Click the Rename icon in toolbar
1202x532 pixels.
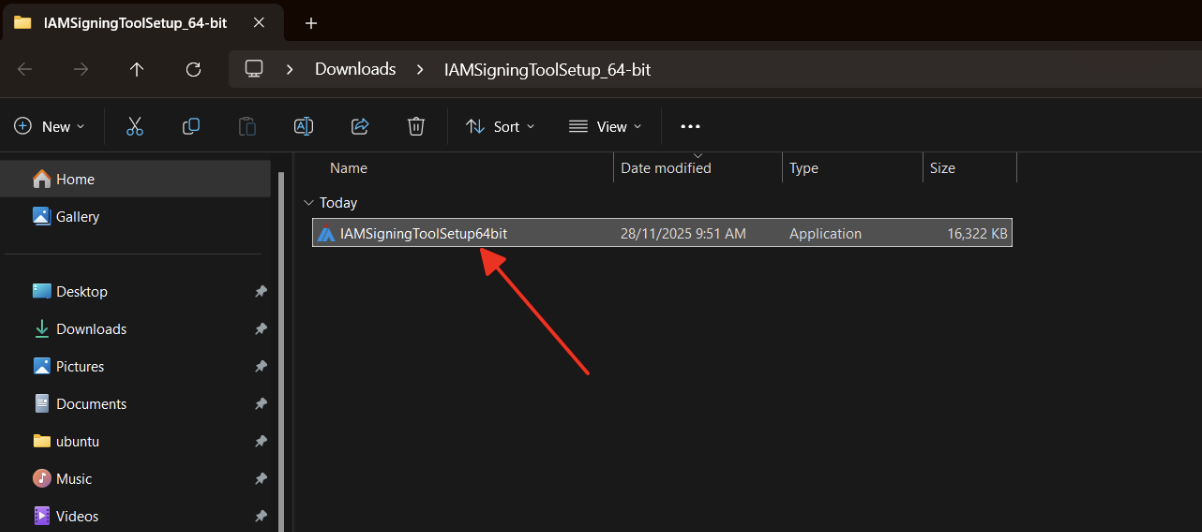303,126
